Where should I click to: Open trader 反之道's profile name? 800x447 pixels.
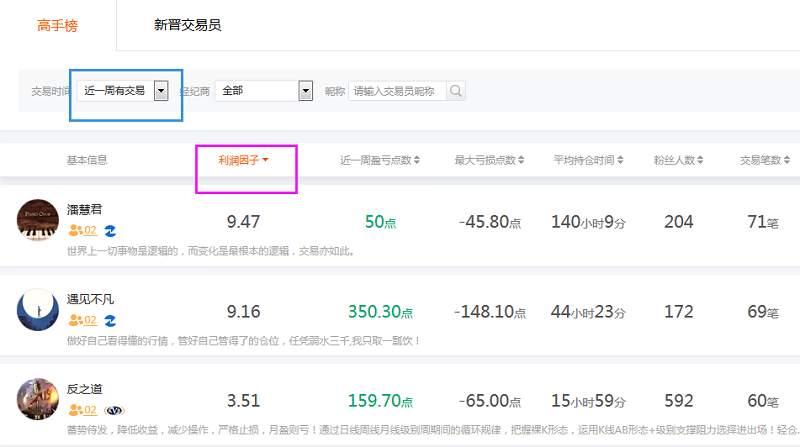[84, 389]
